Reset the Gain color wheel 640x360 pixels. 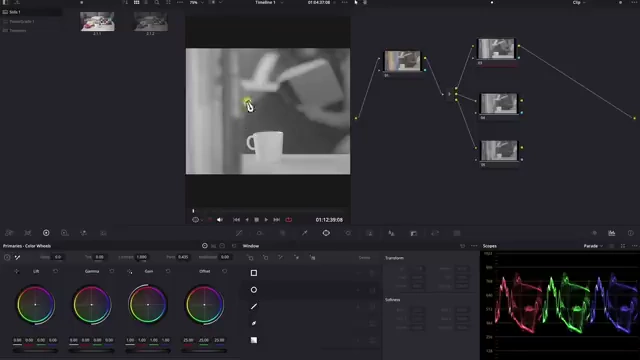coord(168,271)
